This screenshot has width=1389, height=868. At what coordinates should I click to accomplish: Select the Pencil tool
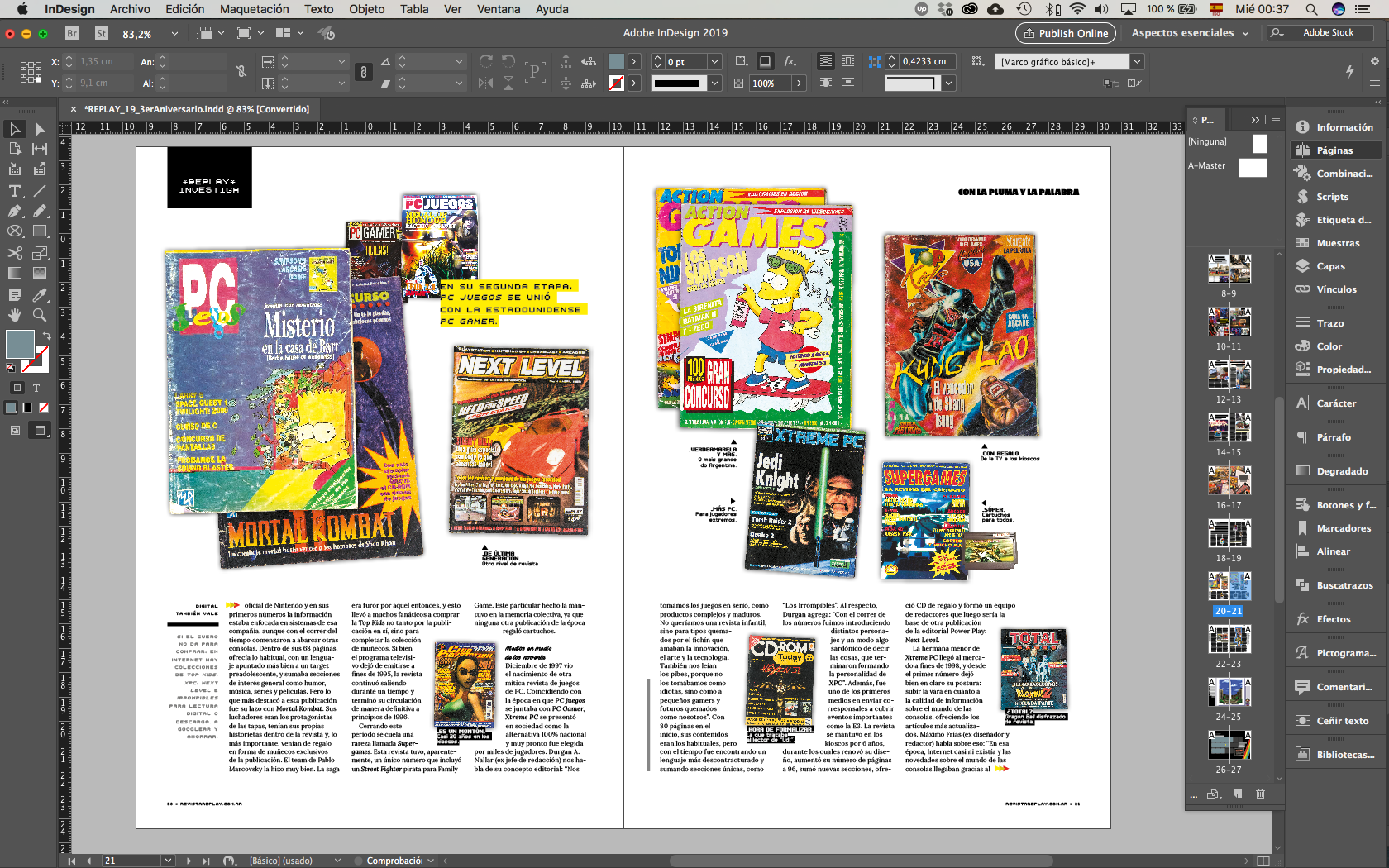(40, 212)
